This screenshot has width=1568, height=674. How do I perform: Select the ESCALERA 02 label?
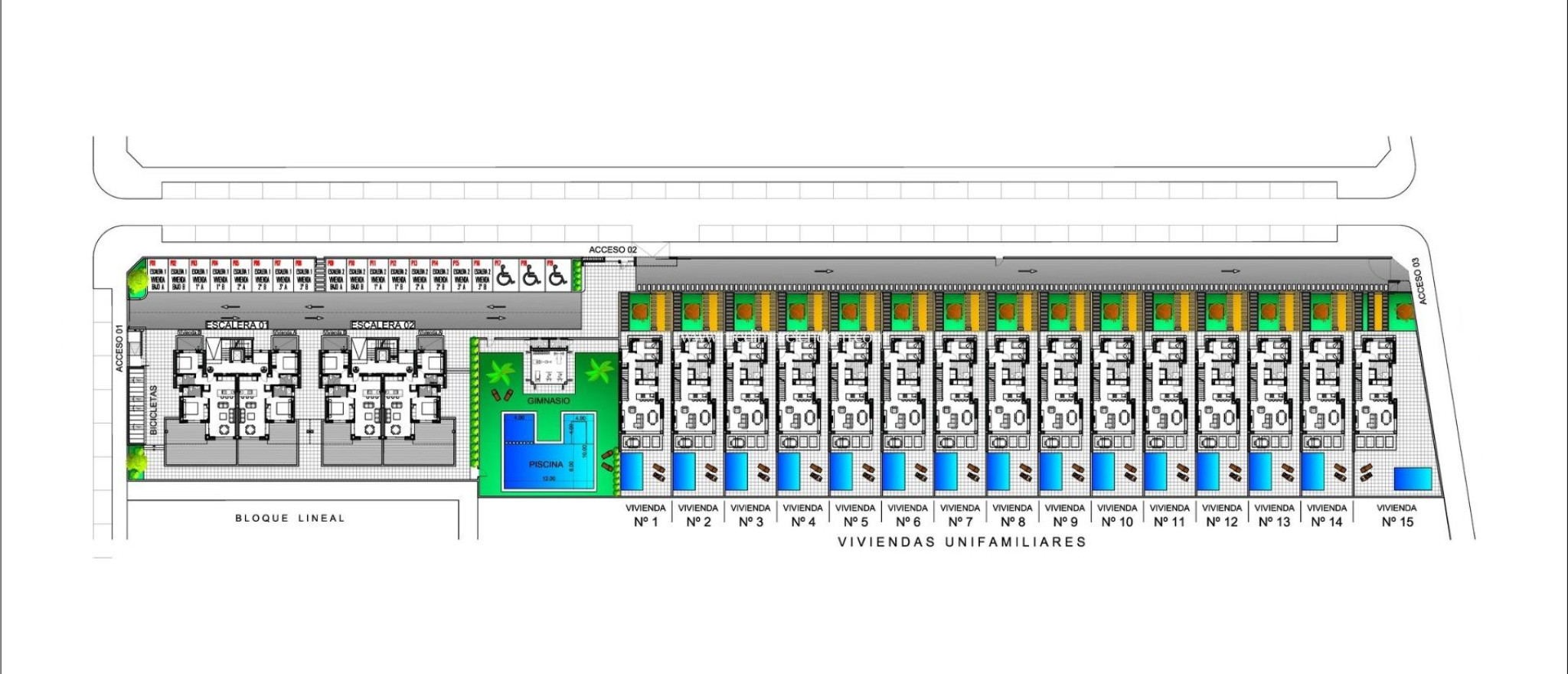383,326
